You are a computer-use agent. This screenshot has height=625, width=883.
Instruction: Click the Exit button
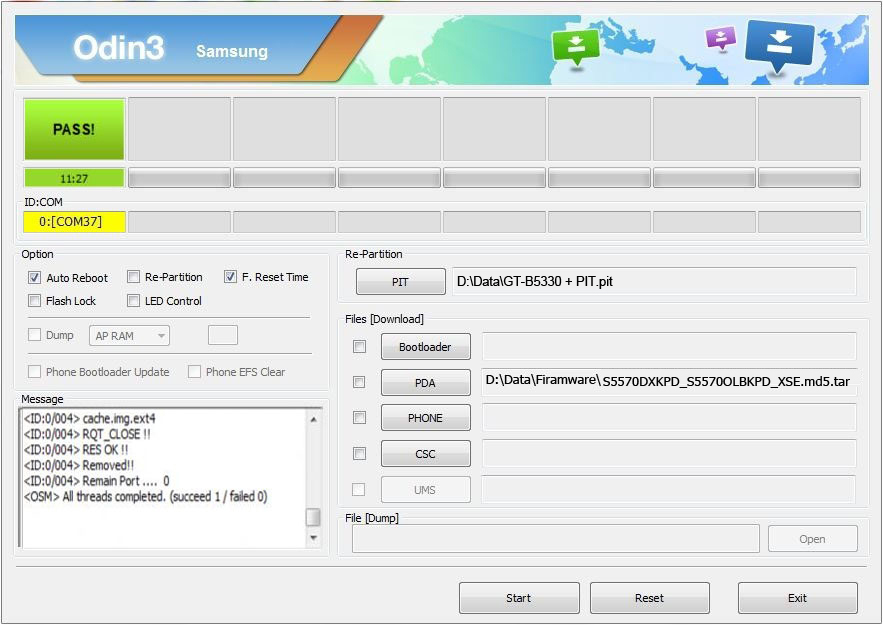point(797,598)
